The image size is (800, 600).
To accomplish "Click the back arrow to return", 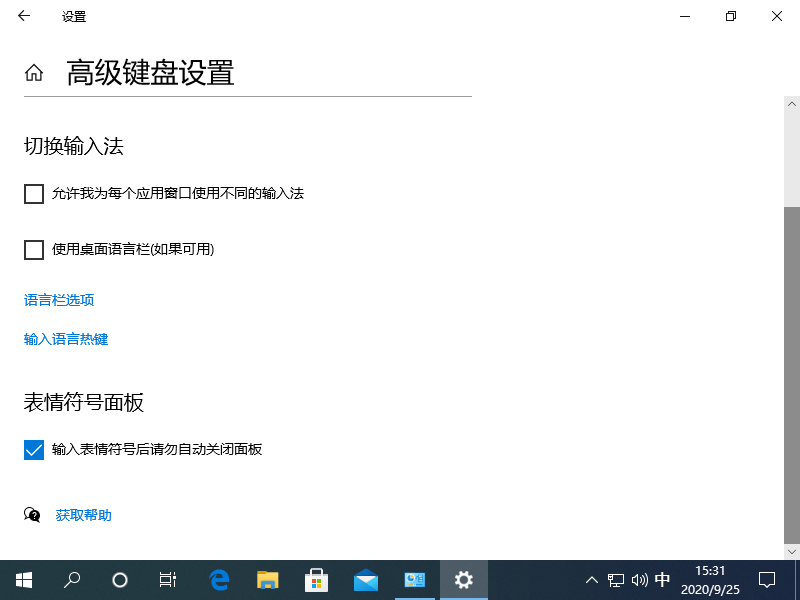I will pyautogui.click(x=23, y=16).
